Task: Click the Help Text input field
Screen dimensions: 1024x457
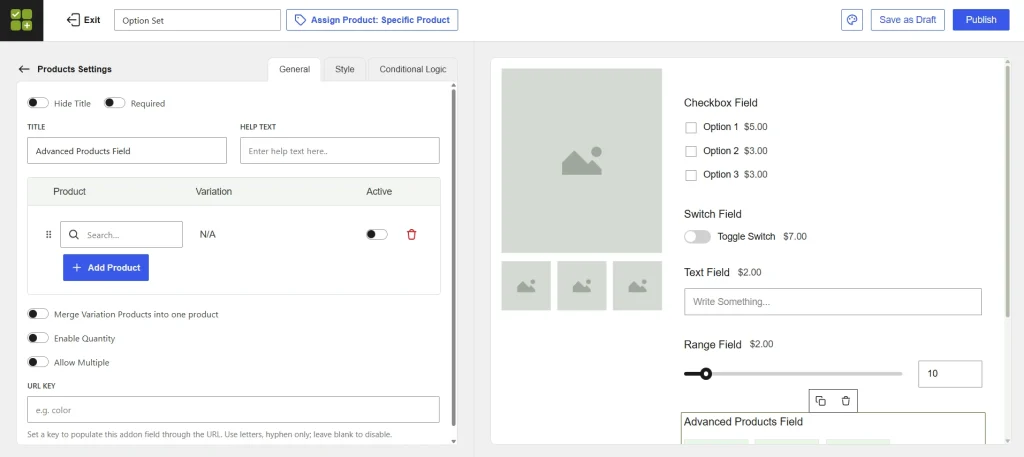Action: tap(340, 151)
